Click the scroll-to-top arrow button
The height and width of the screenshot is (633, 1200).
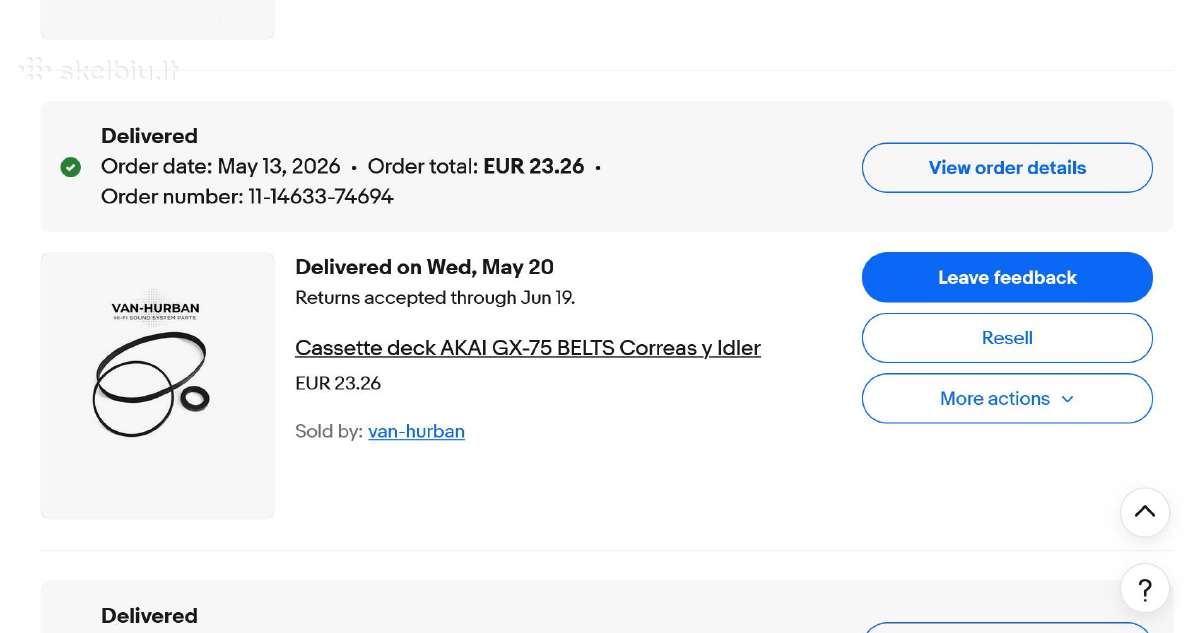click(1145, 512)
